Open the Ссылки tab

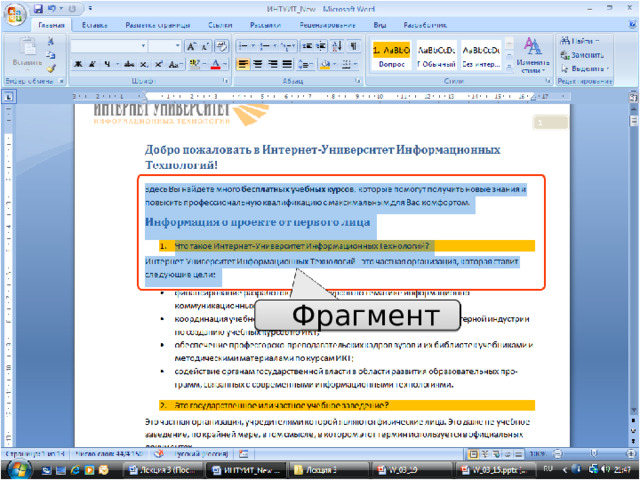220,25
